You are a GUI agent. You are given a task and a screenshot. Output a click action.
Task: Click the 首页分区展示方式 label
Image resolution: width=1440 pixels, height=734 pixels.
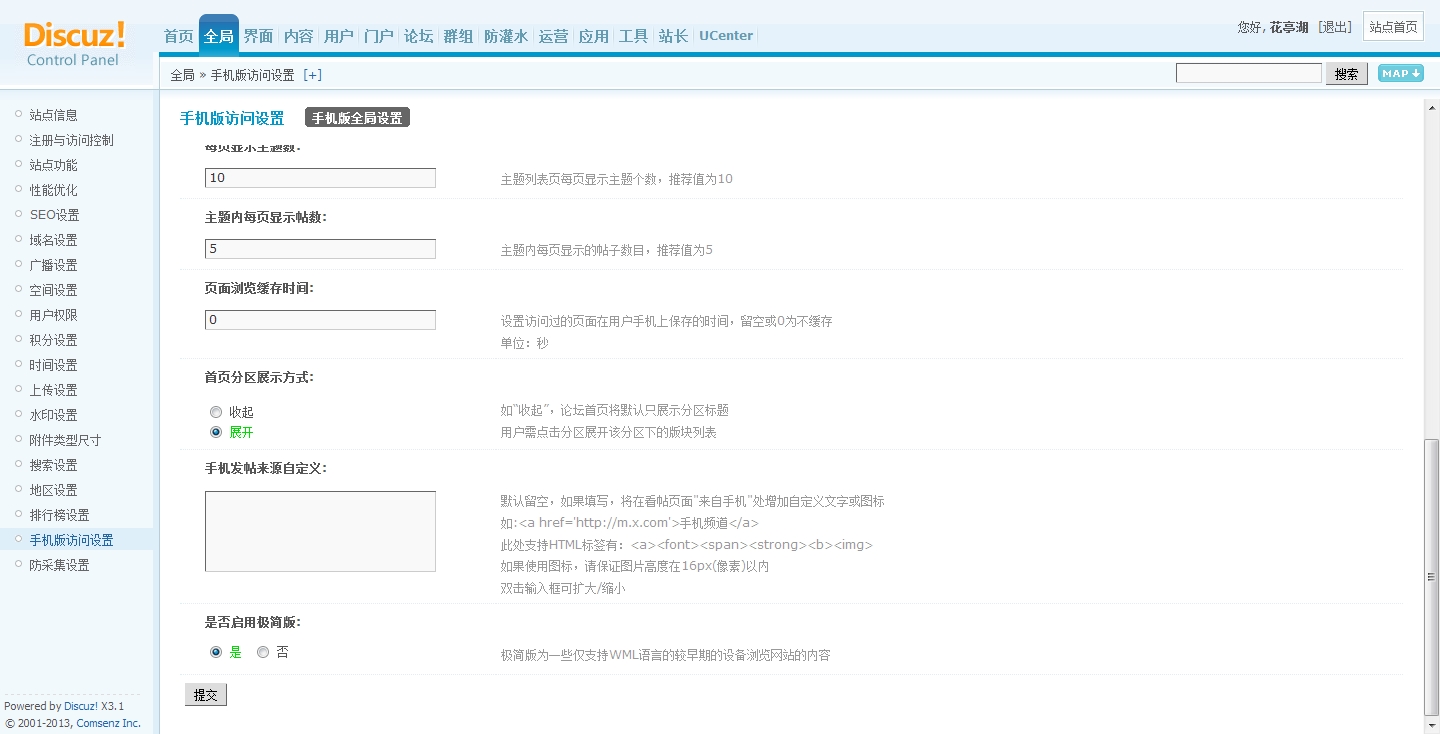click(259, 377)
